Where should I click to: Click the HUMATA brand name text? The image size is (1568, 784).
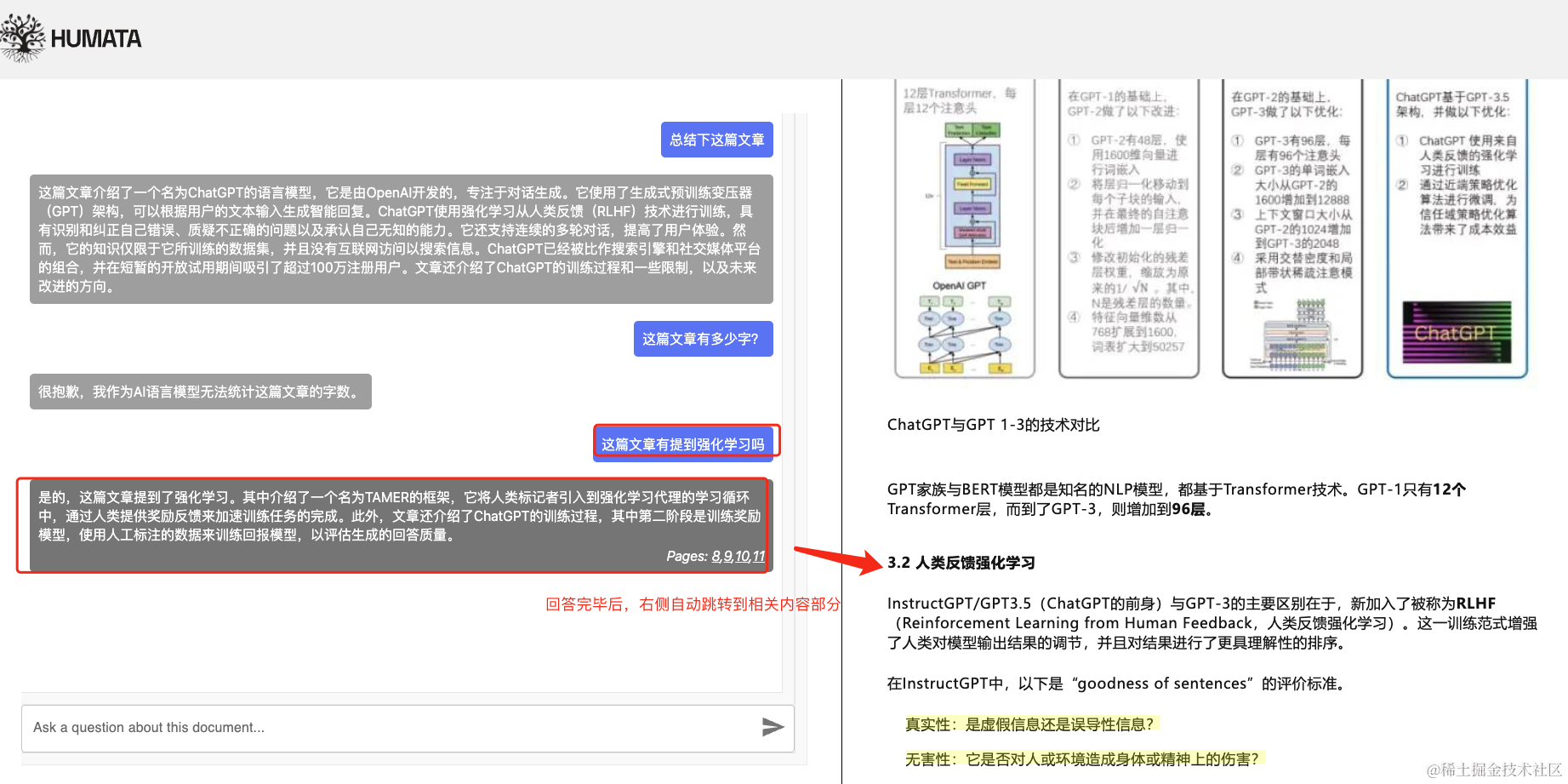coord(96,39)
